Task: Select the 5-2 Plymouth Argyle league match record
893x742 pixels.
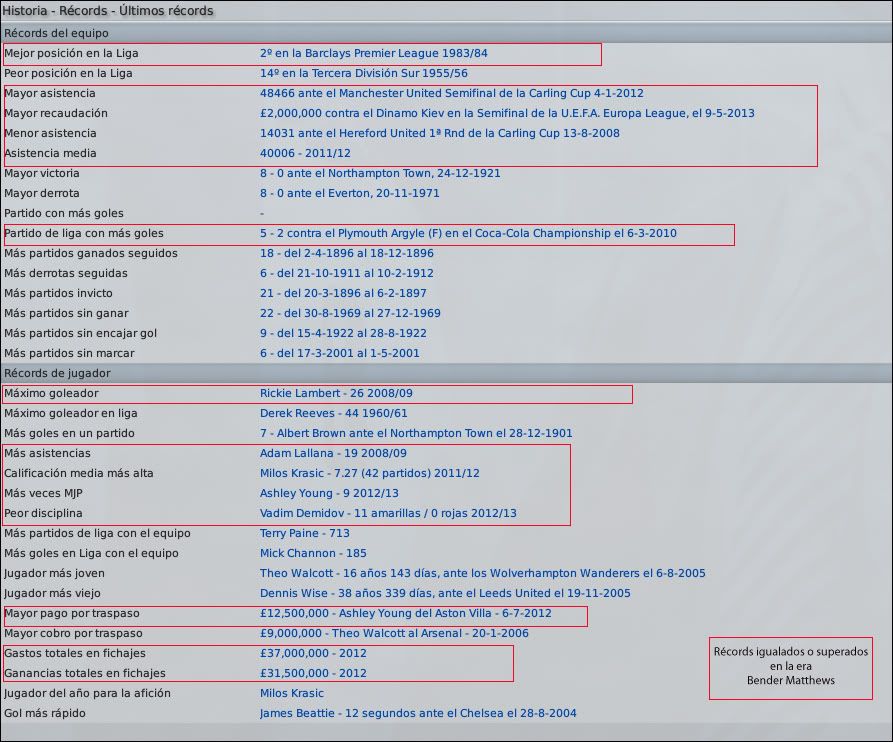Action: click(468, 233)
